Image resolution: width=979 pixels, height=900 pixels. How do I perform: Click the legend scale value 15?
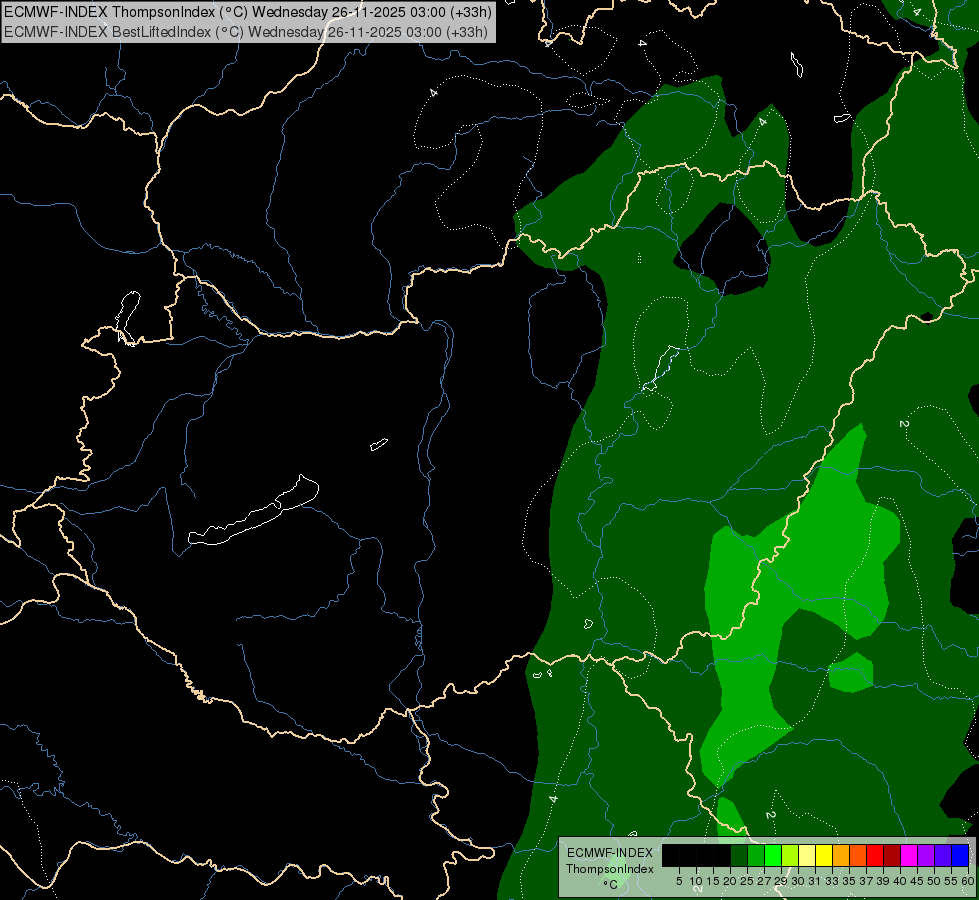coord(713,881)
